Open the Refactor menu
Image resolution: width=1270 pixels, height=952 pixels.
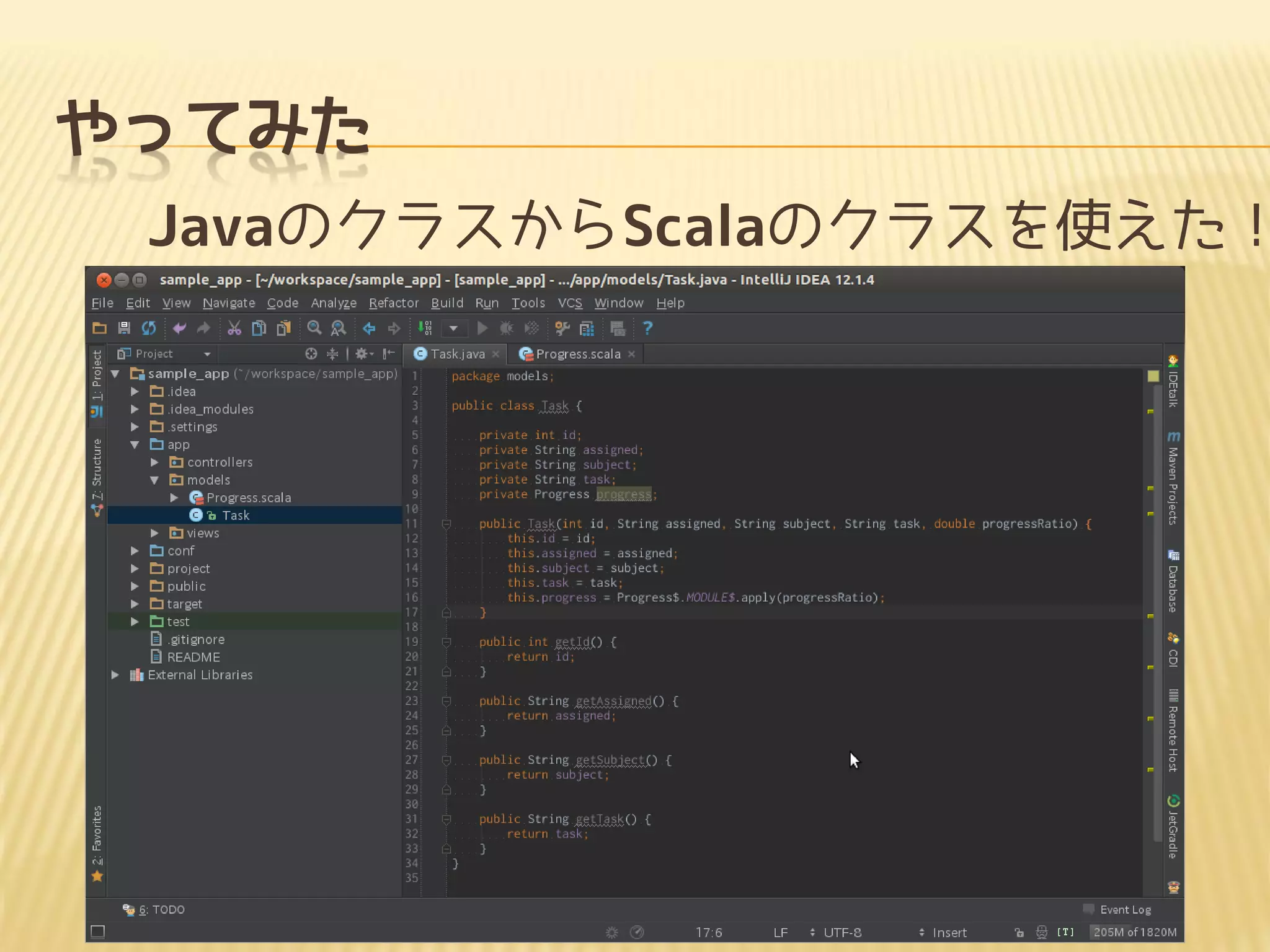[394, 303]
